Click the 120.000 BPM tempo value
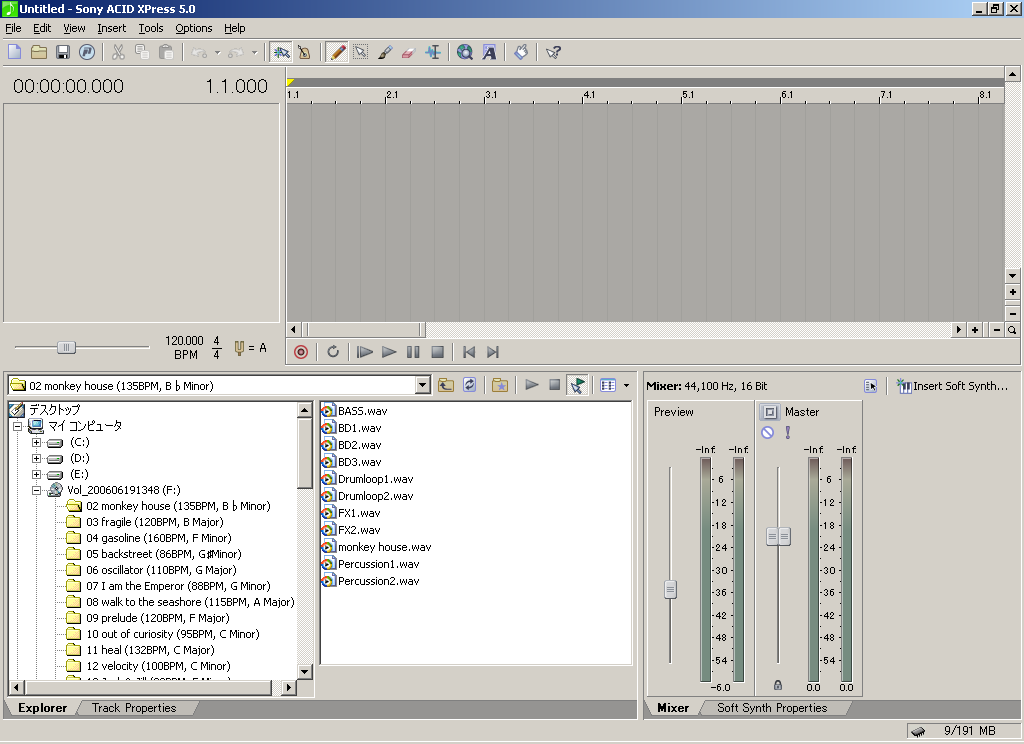 [184, 341]
